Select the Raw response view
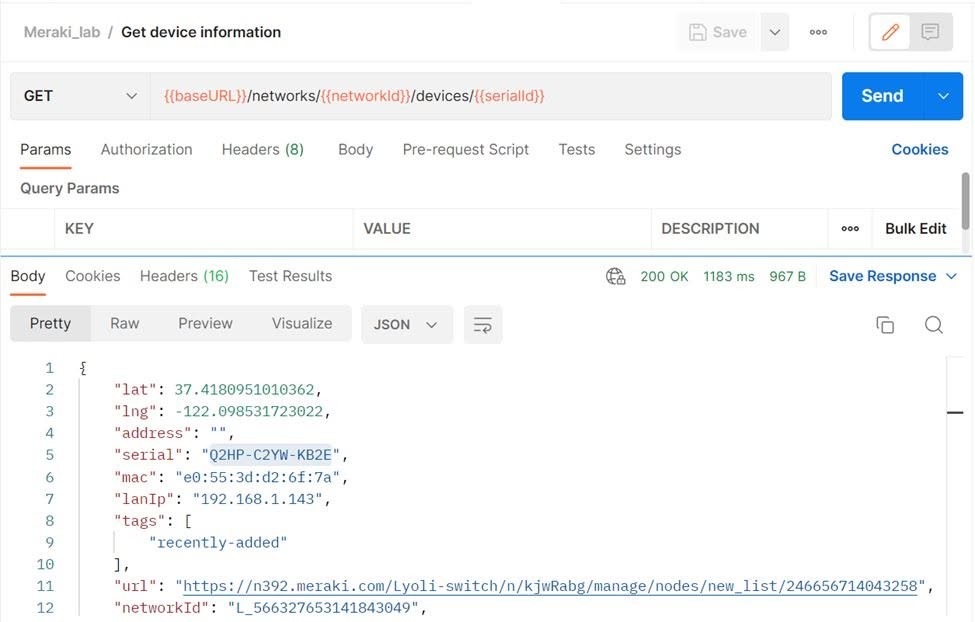Image resolution: width=975 pixels, height=622 pixels. [124, 323]
